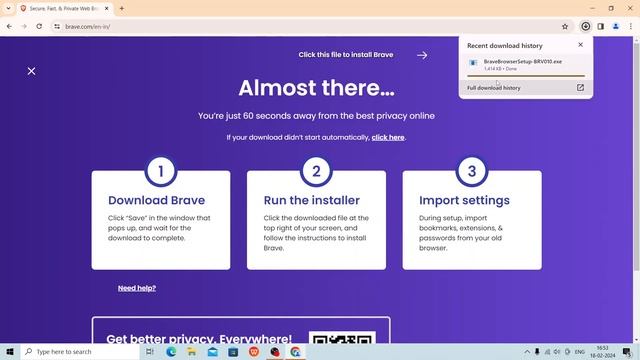
Task: Click the ENG language indicator
Action: (580, 351)
